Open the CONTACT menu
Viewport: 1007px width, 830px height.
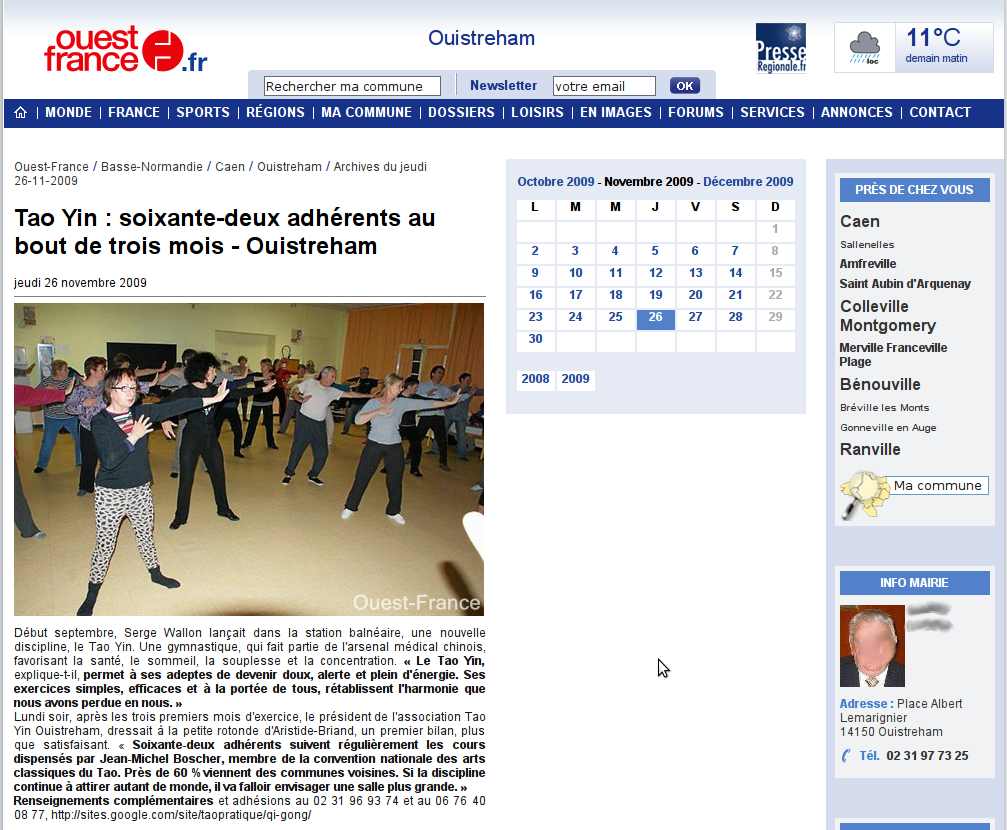click(x=940, y=112)
